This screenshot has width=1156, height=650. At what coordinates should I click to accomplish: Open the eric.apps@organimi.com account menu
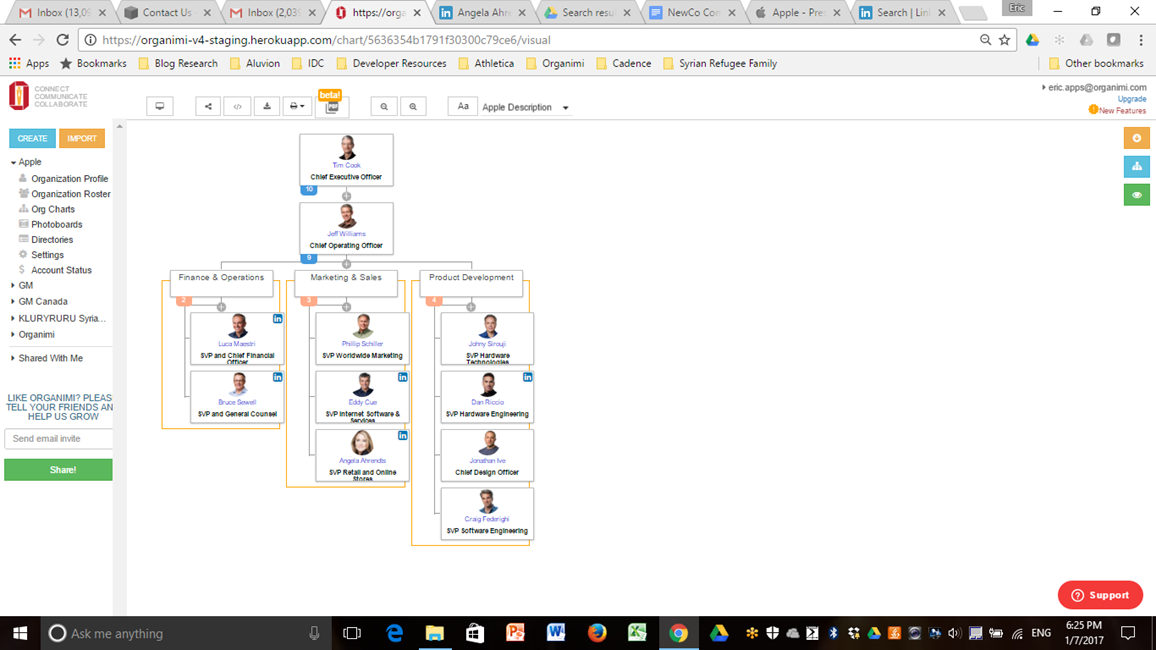(x=1095, y=87)
